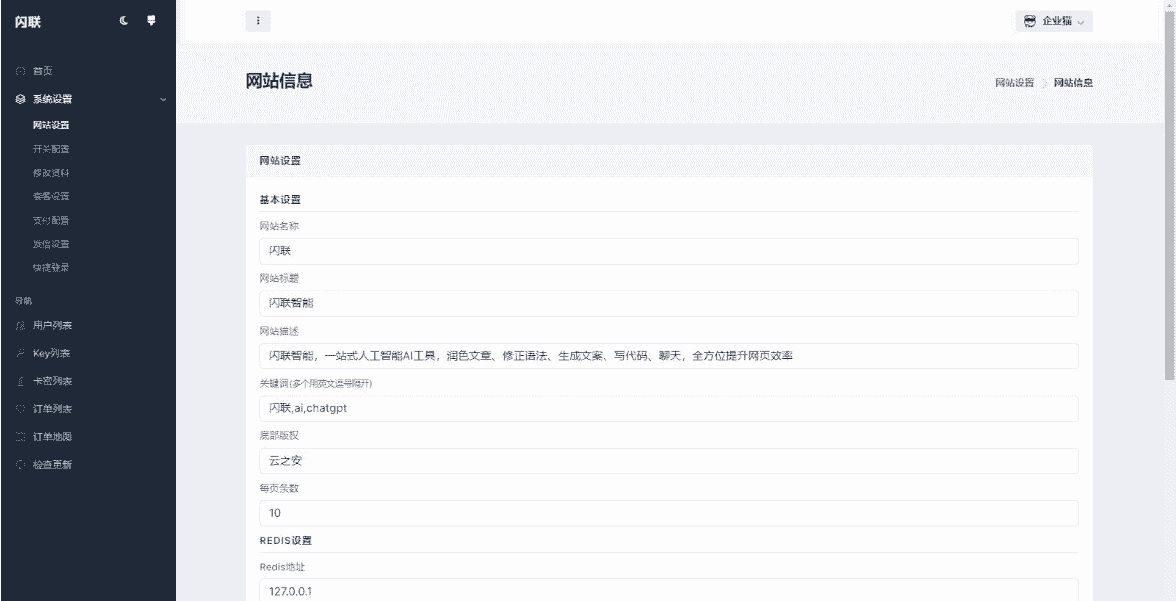Focus the 网站标题 field with 闪联智能
1176x601 pixels.
pyautogui.click(x=669, y=304)
